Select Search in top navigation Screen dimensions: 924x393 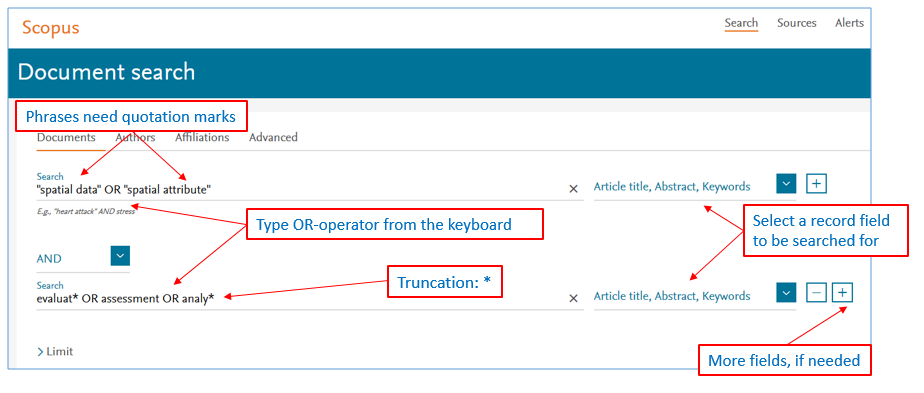(x=741, y=23)
